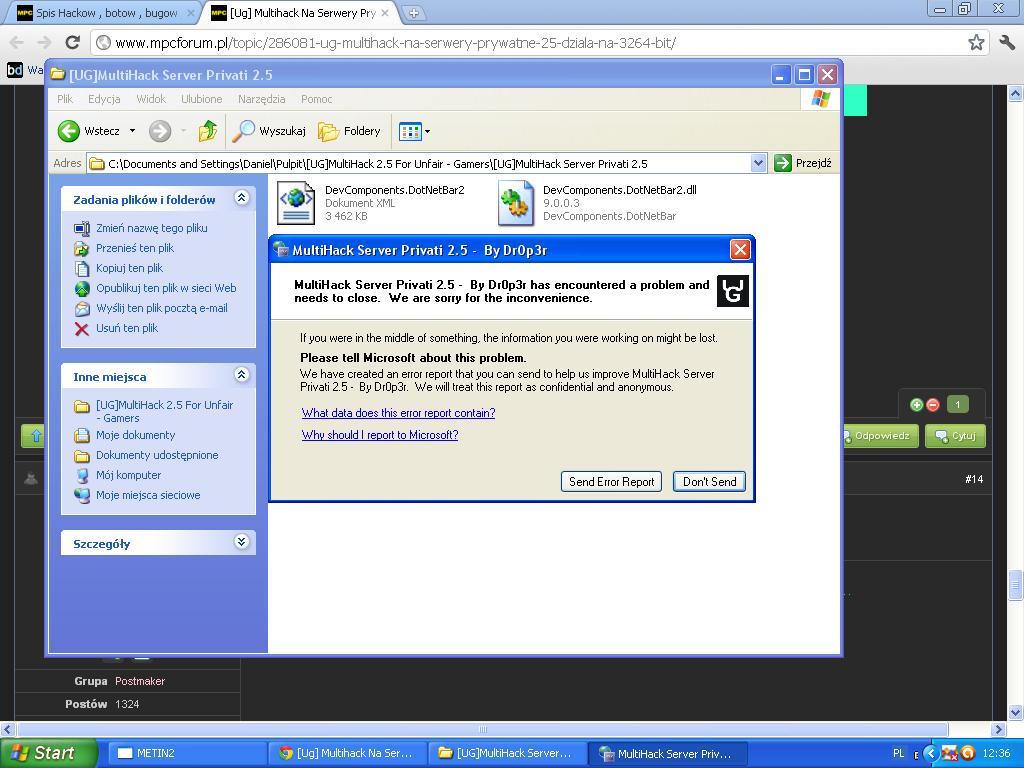Image resolution: width=1024 pixels, height=768 pixels.
Task: Click Usuń ten plik red X icon
Action: (82, 328)
